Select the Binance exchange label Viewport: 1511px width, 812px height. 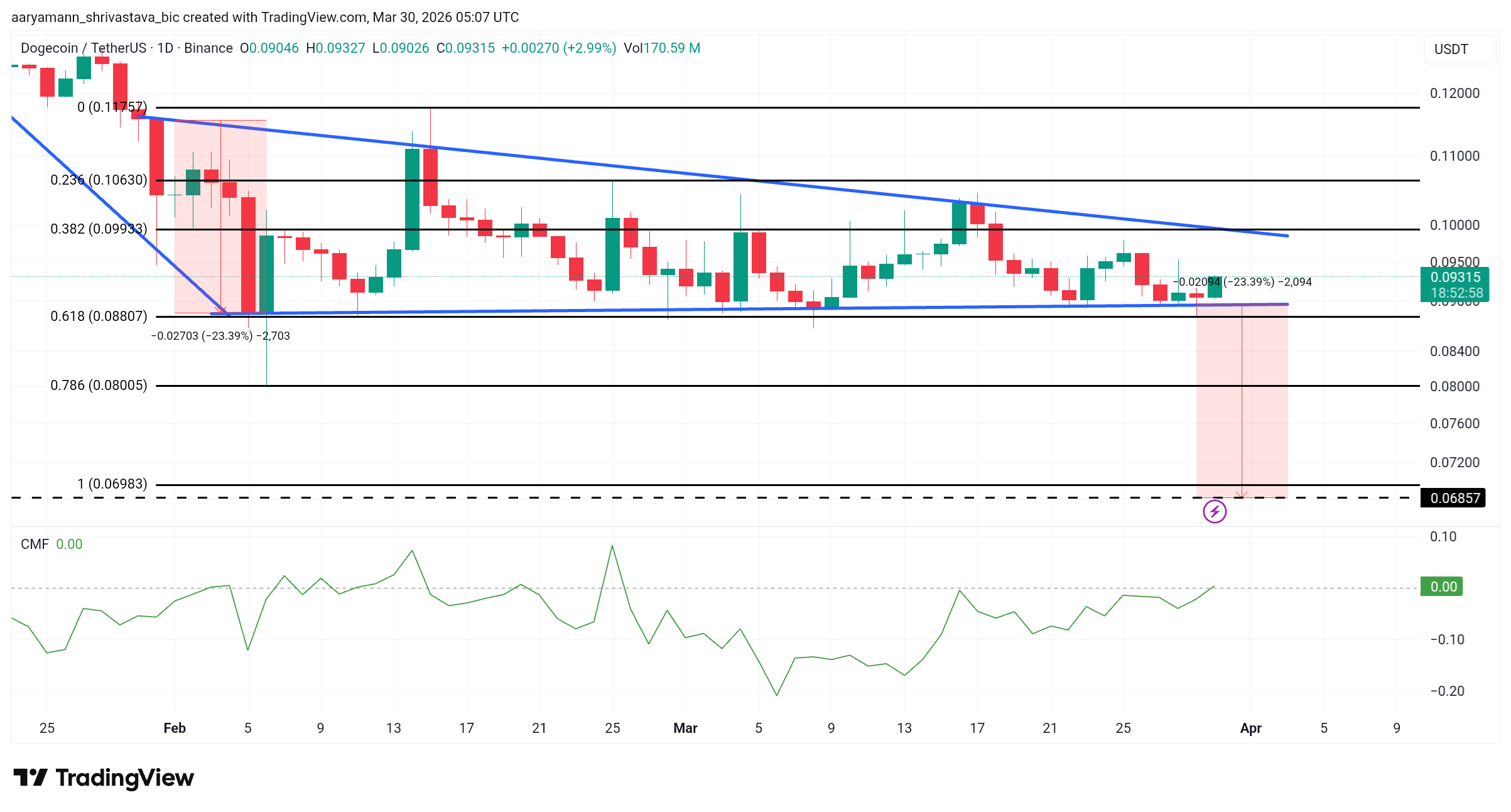(209, 48)
